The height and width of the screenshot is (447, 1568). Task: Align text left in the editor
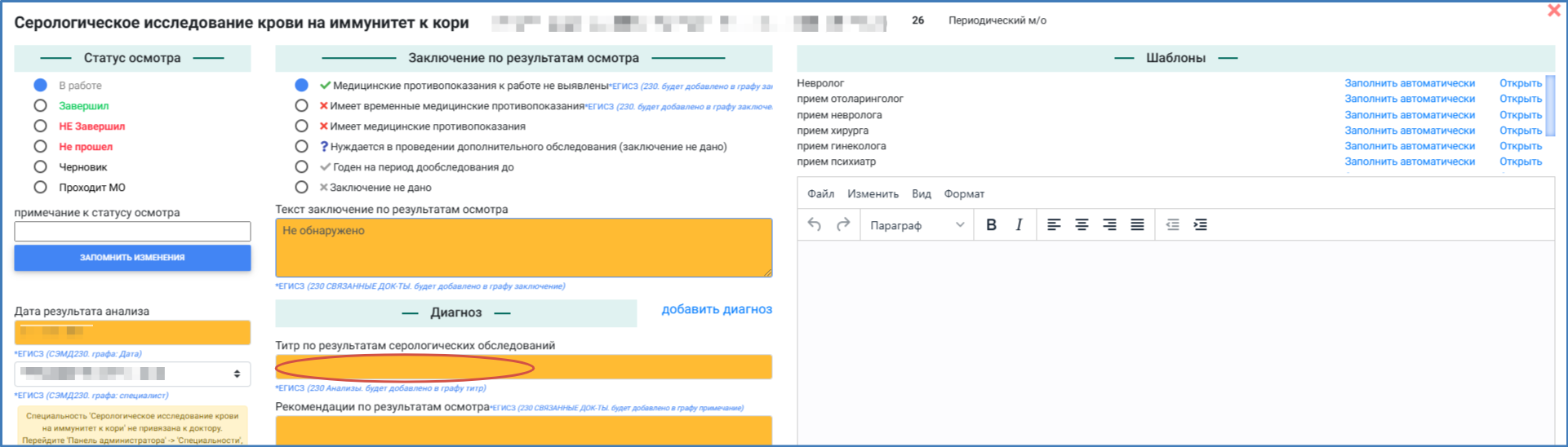[x=1054, y=225]
